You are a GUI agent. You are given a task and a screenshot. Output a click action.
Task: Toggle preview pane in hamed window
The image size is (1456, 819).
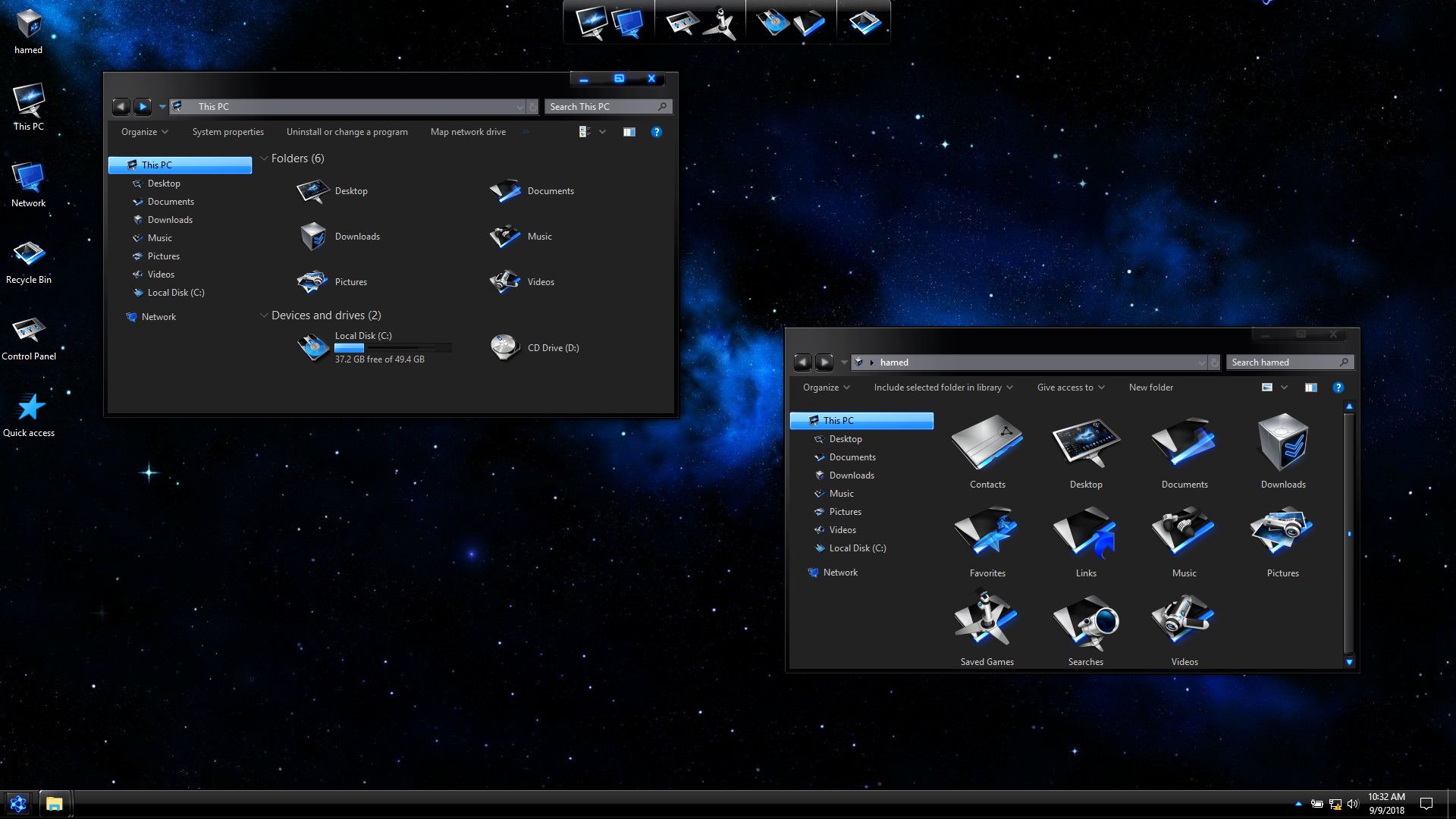[1310, 388]
